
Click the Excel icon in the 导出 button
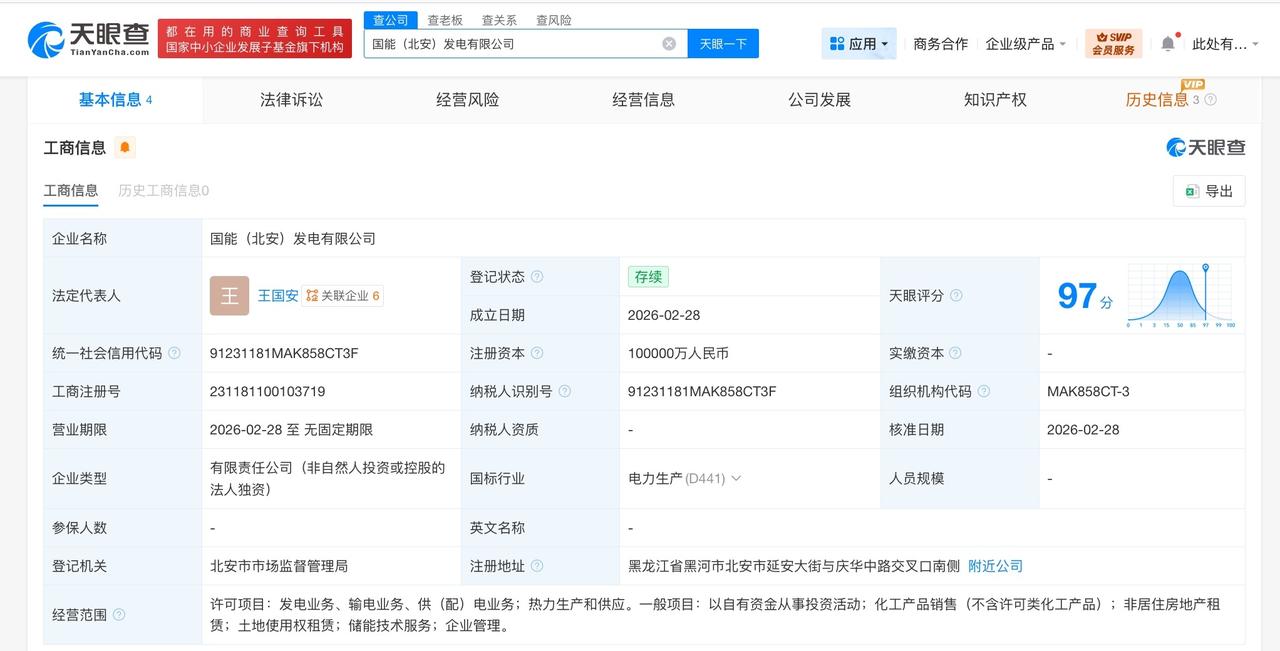coord(1191,190)
